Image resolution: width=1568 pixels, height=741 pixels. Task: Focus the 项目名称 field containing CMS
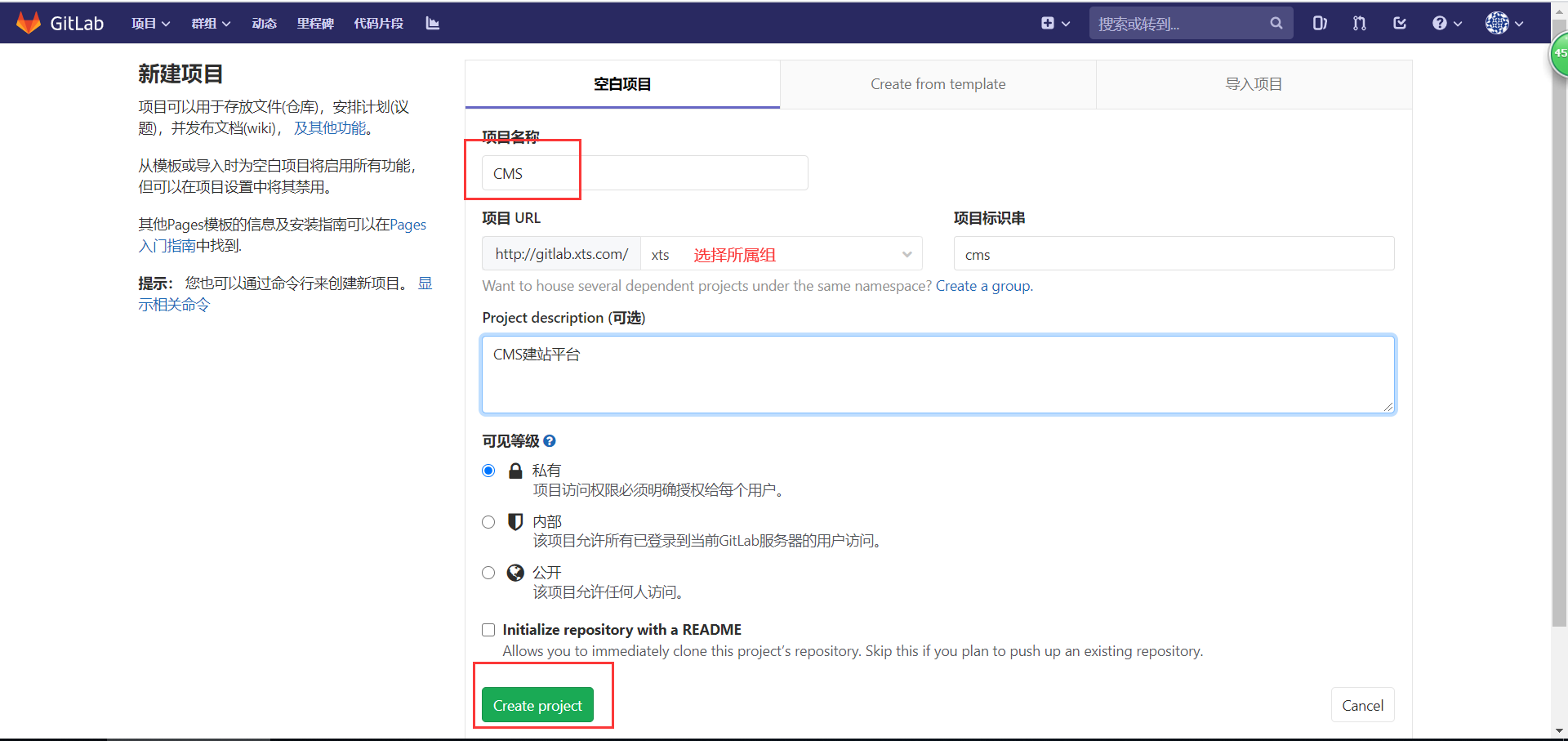[x=644, y=173]
